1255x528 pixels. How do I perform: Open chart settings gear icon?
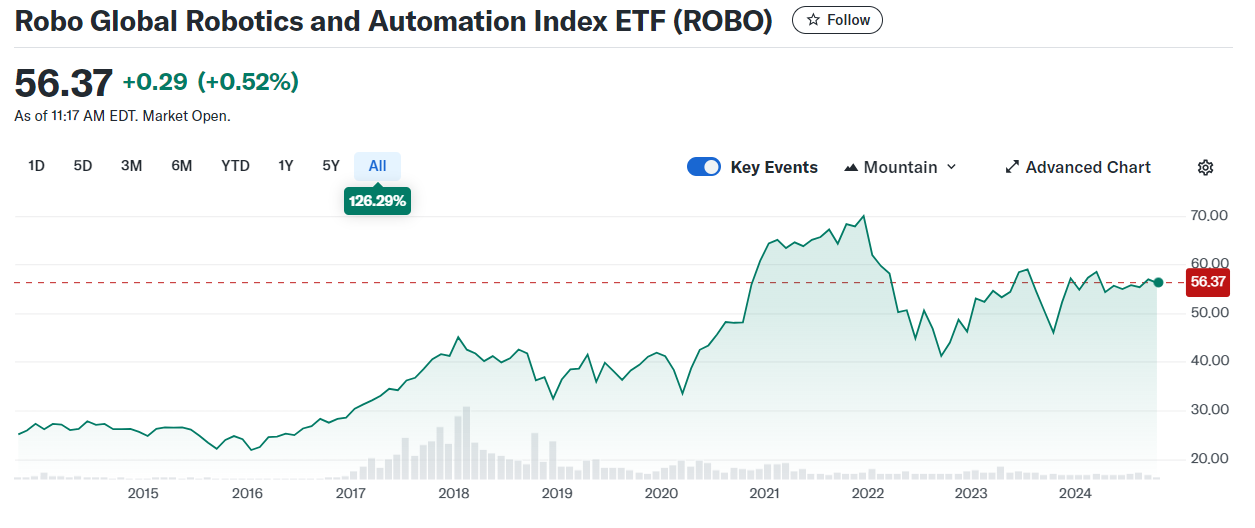[1205, 167]
